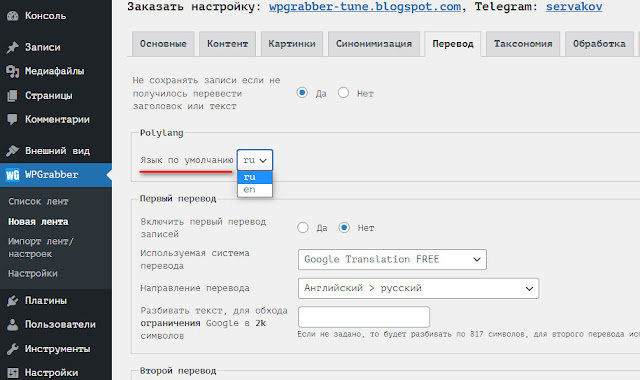Screen dimensions: 640x380
Task: Click the Инструменты wrench icon
Action: [x=13, y=349]
